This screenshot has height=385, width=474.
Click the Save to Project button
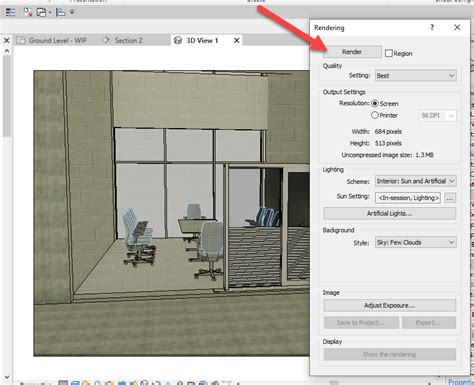click(361, 323)
